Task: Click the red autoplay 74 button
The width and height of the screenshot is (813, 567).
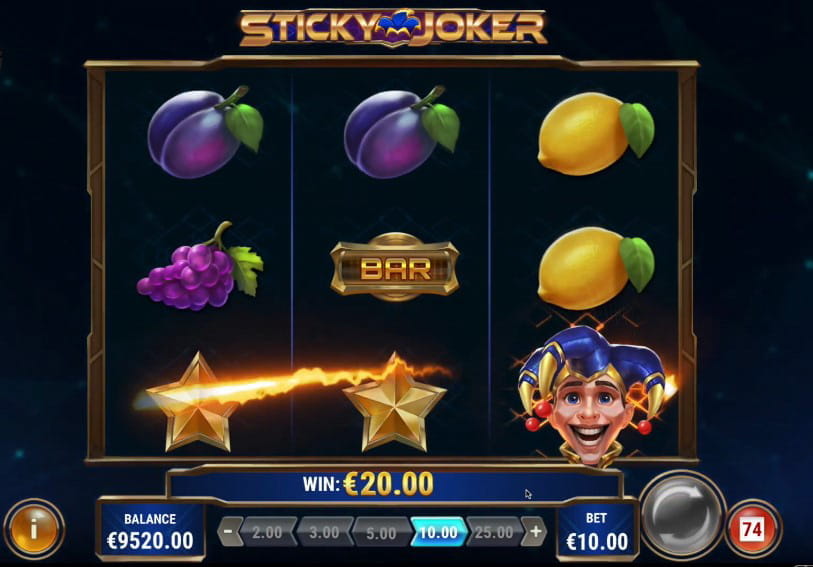Action: [x=752, y=529]
